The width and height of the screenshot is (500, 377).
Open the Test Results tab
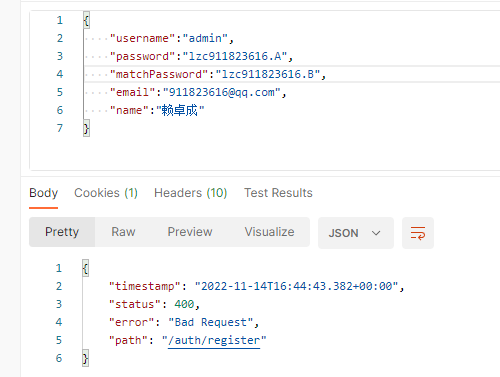(278, 193)
